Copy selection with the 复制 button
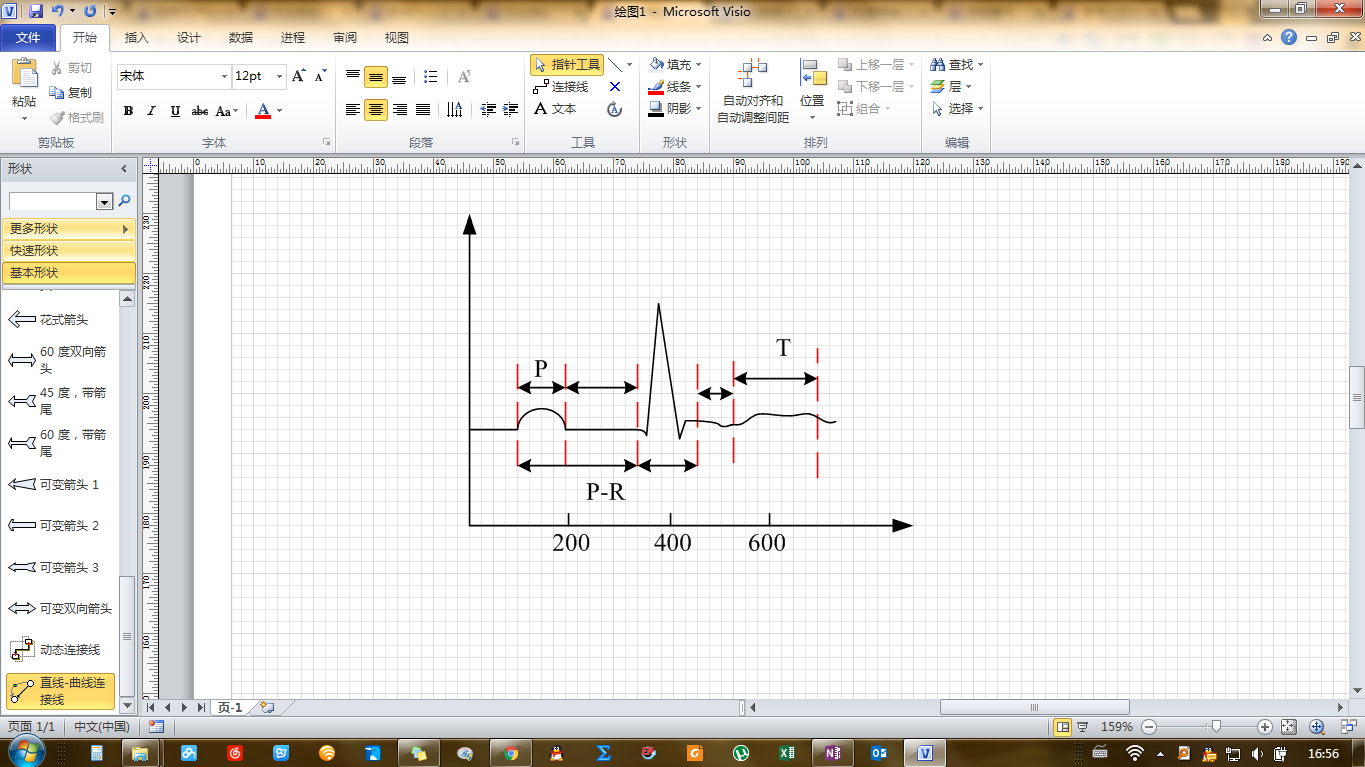Screen dimensions: 1365x767 [69, 92]
